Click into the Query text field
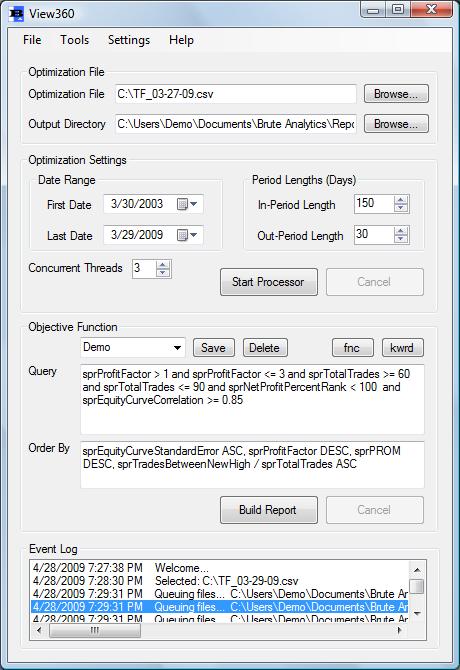460x670 pixels. 252,400
